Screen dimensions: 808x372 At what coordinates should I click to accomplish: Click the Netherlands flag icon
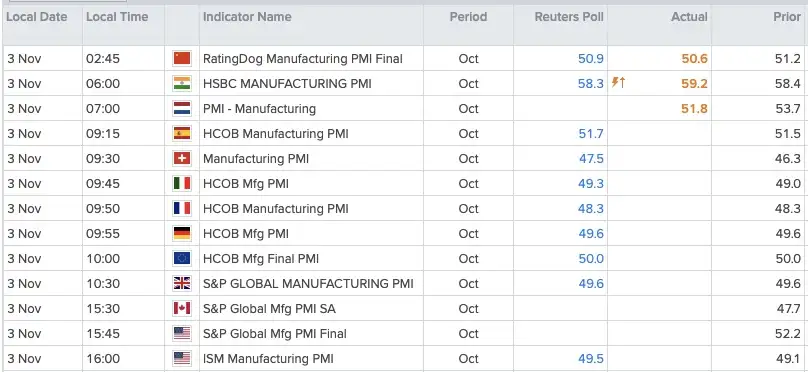182,109
